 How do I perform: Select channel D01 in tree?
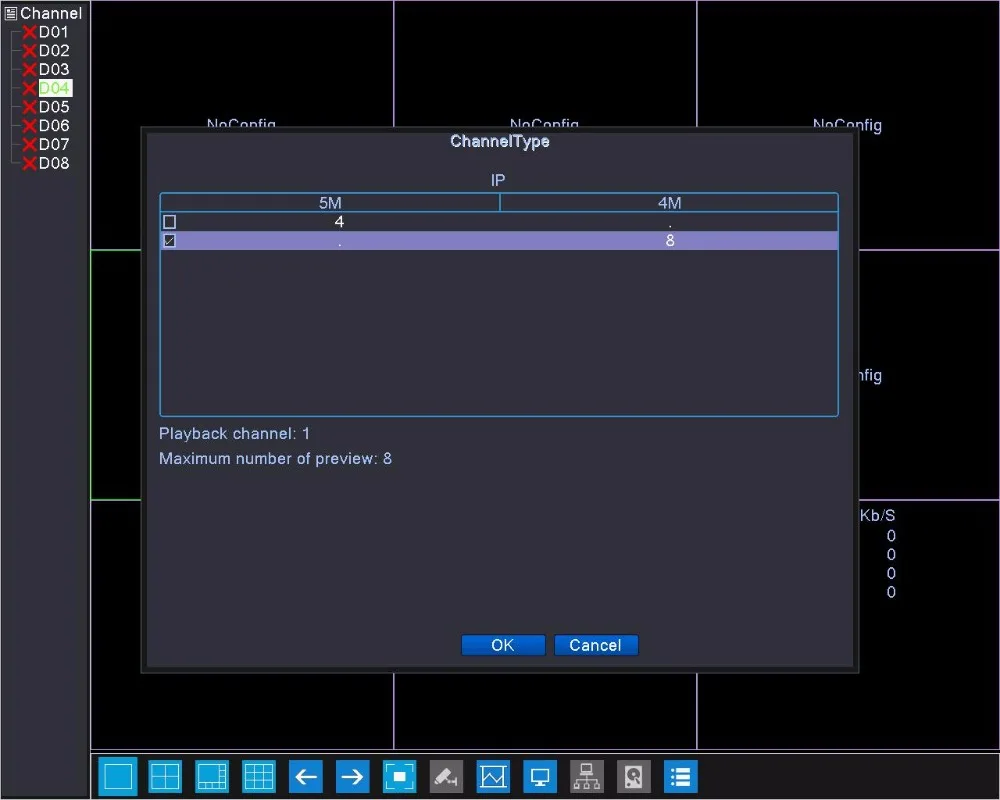click(54, 32)
